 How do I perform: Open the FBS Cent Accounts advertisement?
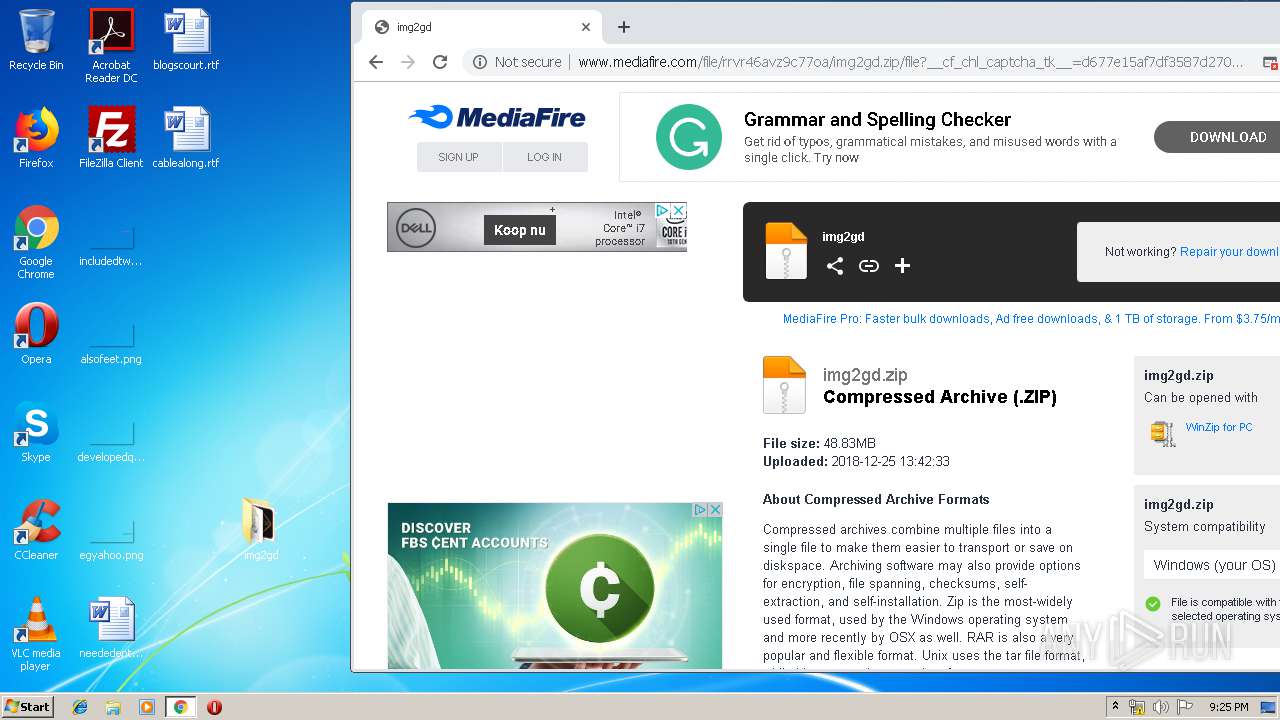pyautogui.click(x=554, y=586)
